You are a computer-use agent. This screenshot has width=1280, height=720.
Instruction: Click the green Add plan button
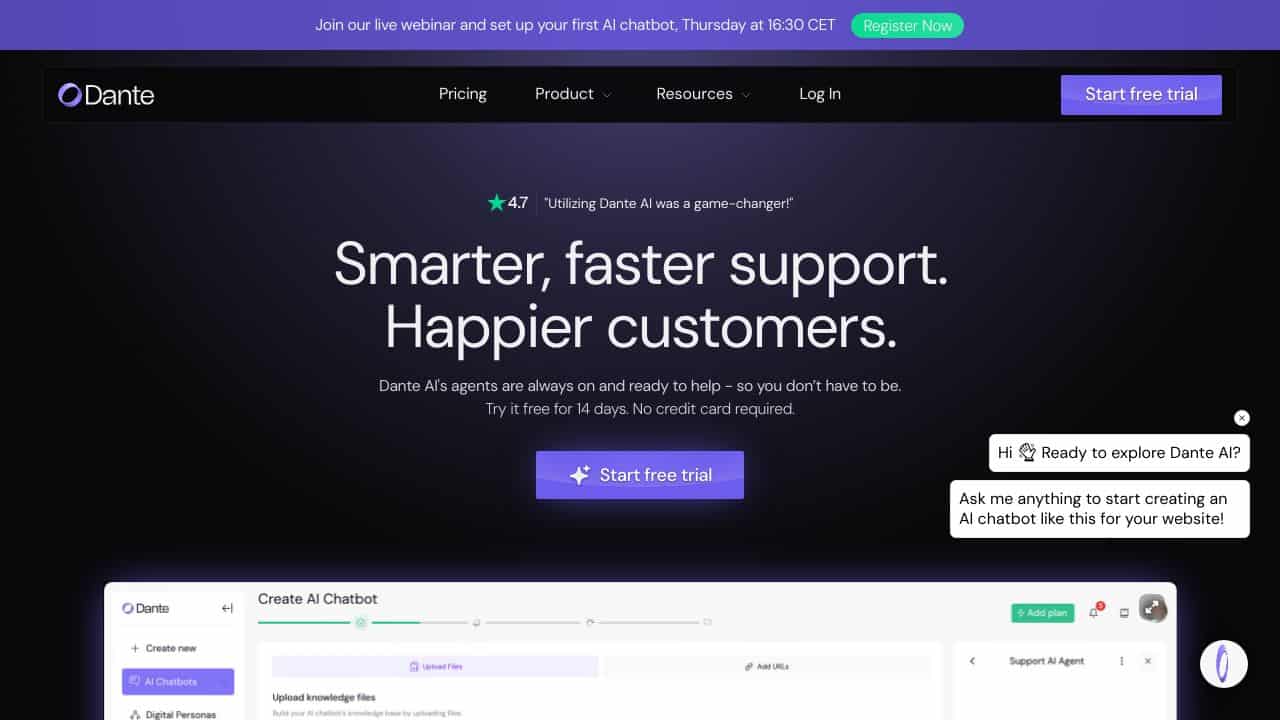point(1043,612)
